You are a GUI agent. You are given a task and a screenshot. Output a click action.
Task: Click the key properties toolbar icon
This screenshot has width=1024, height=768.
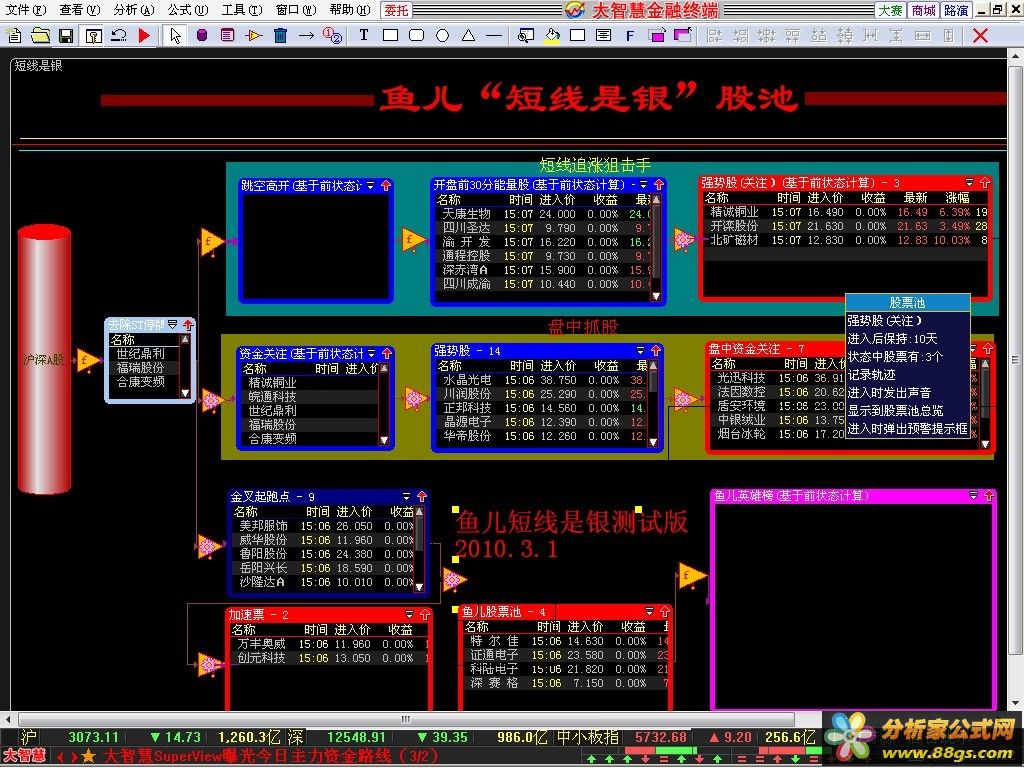[x=93, y=35]
